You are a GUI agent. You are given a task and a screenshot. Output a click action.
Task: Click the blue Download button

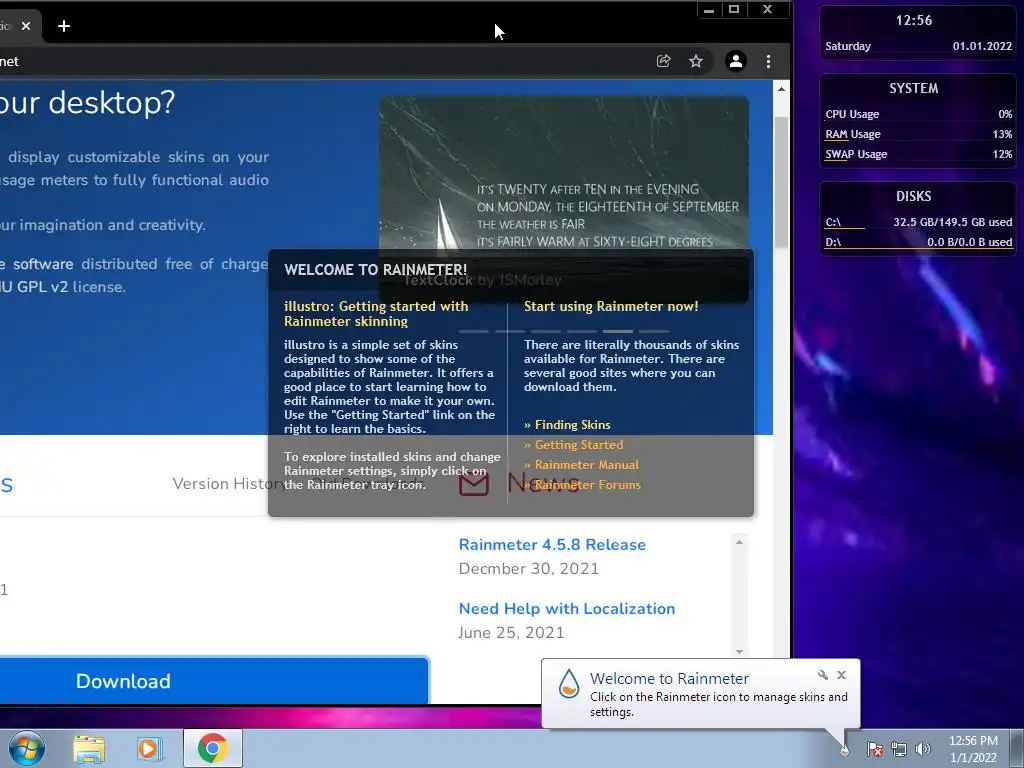point(214,680)
